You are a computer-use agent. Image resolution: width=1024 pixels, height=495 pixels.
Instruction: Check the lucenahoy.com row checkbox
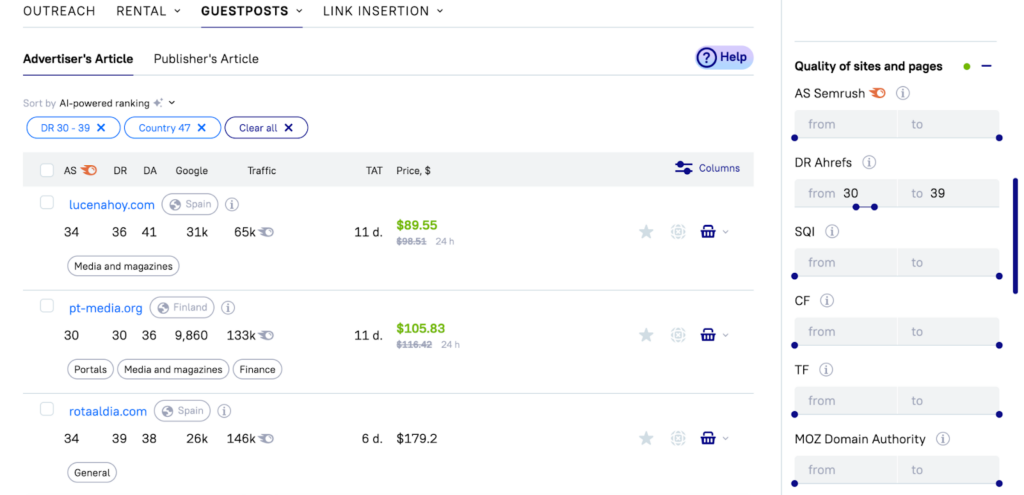tap(47, 203)
